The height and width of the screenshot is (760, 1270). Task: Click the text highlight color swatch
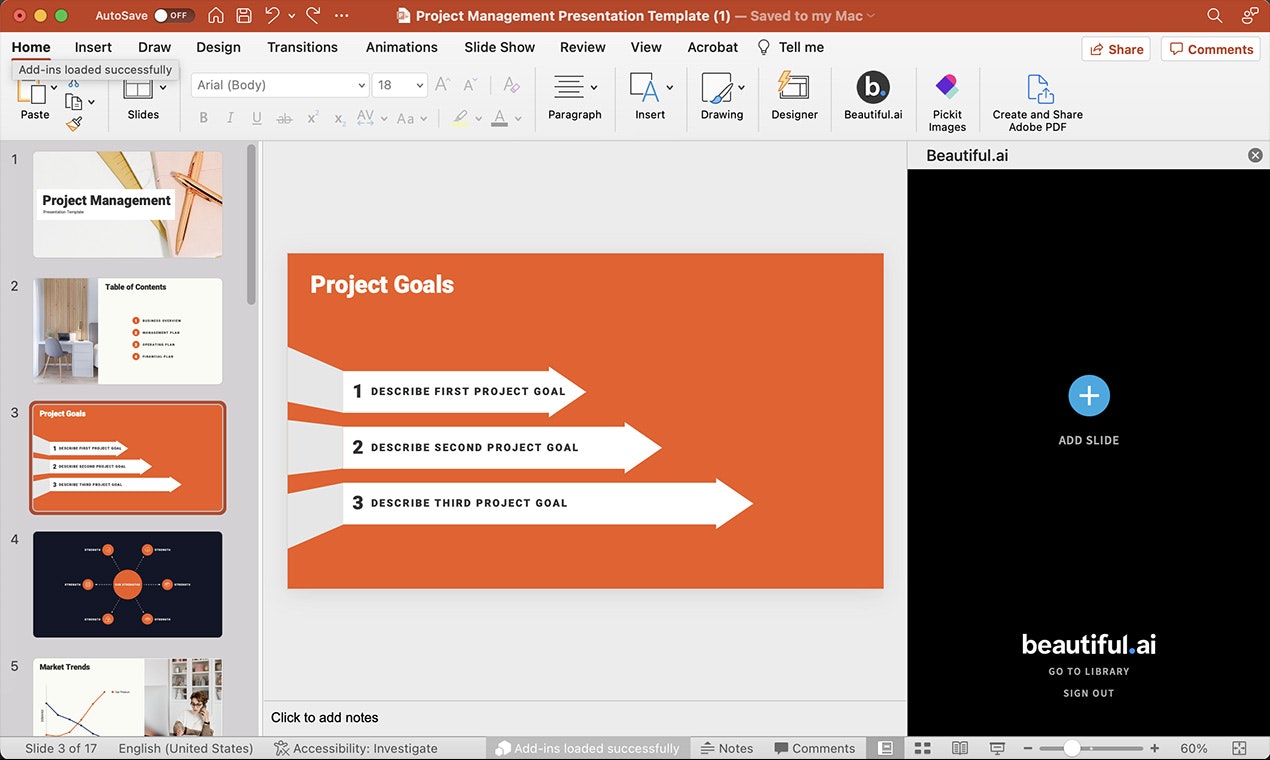click(x=460, y=118)
